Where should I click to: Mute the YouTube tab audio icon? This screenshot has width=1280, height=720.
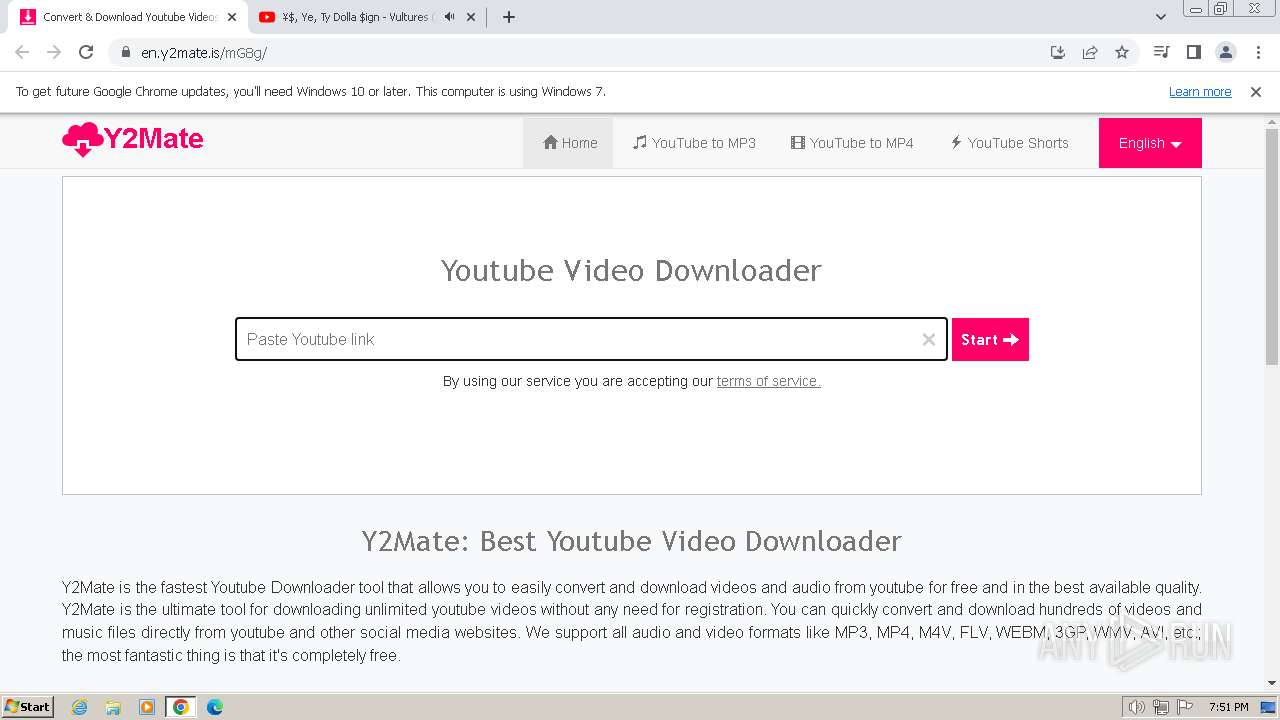pyautogui.click(x=449, y=17)
